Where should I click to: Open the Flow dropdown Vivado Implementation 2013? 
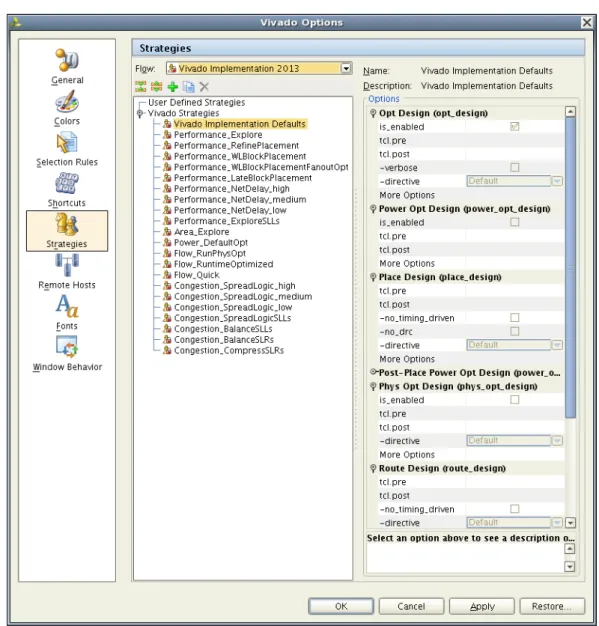point(259,68)
